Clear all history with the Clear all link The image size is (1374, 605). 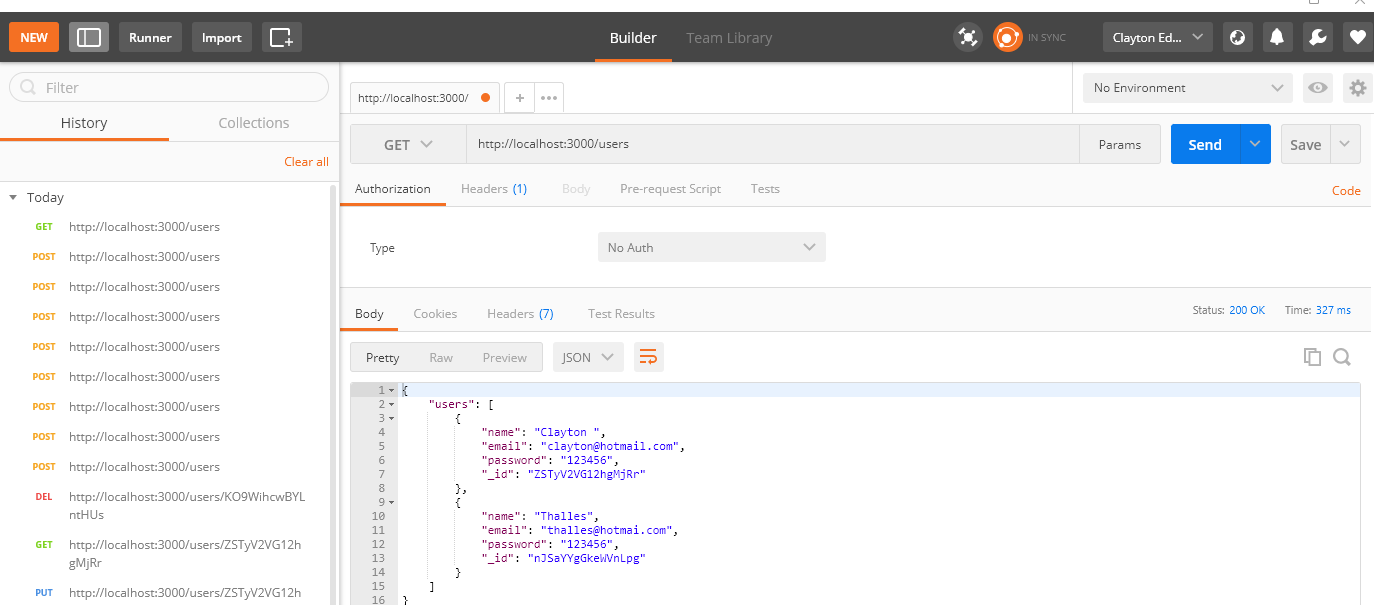point(306,161)
